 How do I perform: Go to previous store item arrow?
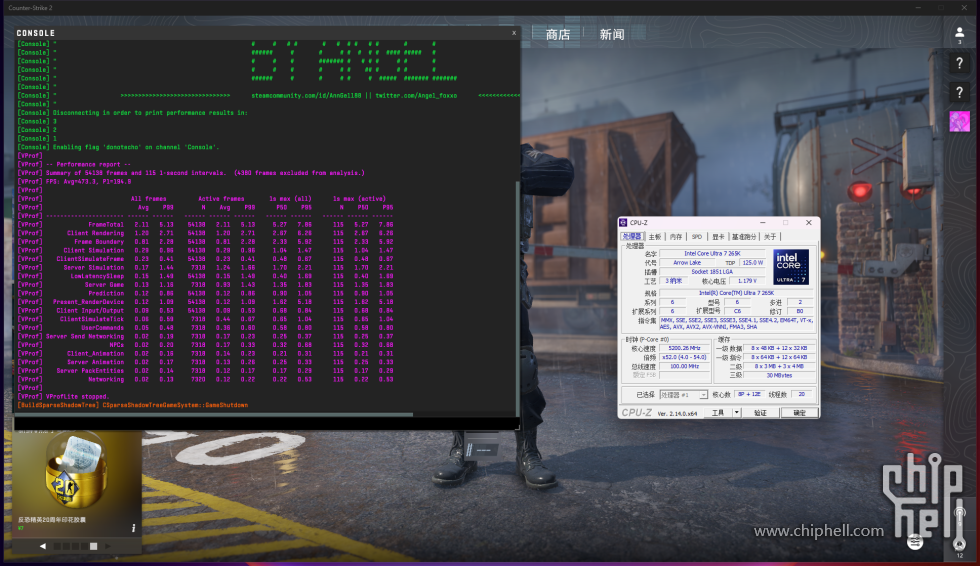pyautogui.click(x=42, y=546)
